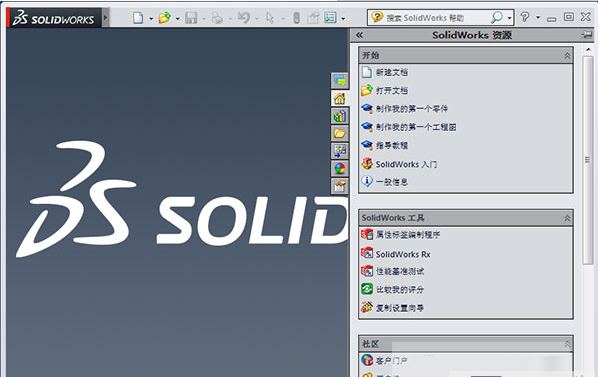
Task: Collapse the task pane with double chevron
Action: 359,35
